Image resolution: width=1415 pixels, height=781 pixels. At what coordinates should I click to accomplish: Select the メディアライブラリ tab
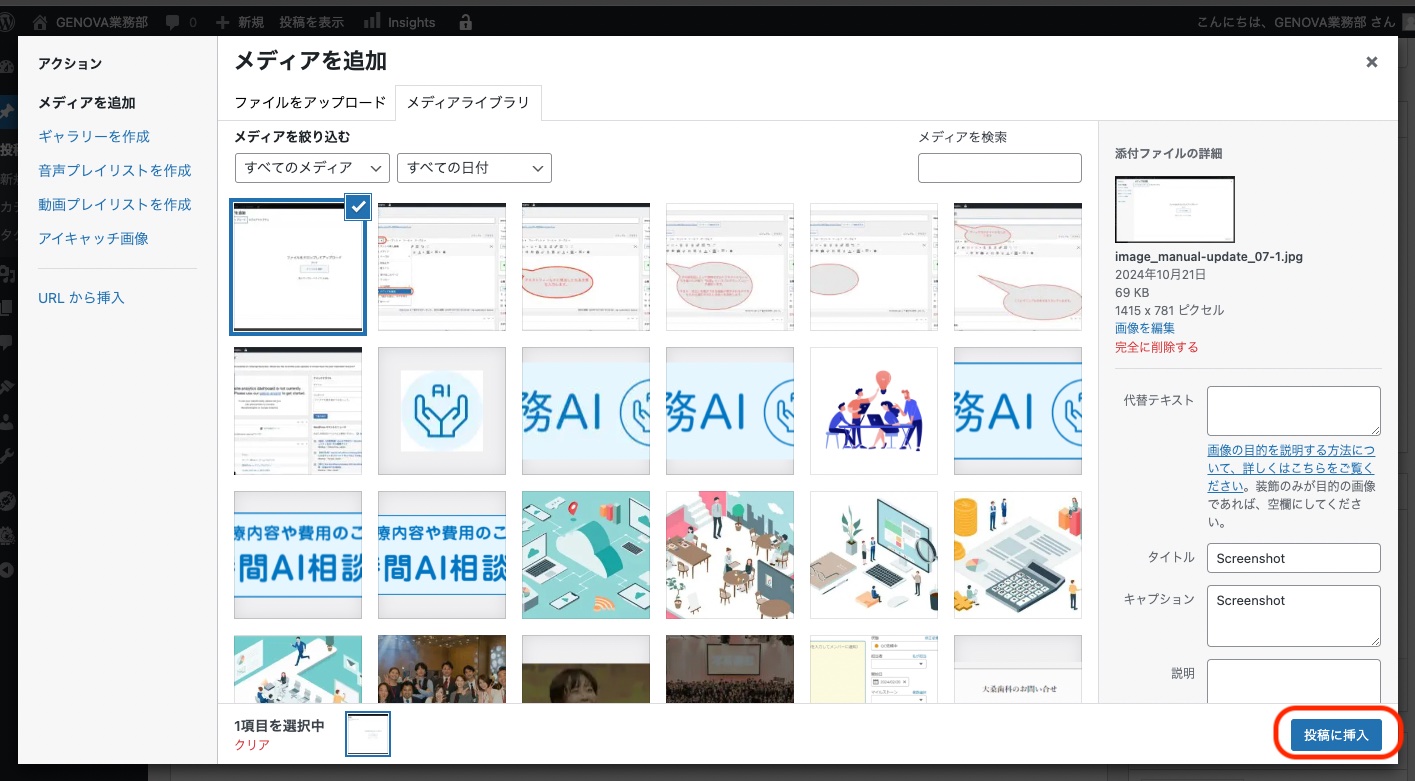coord(468,103)
